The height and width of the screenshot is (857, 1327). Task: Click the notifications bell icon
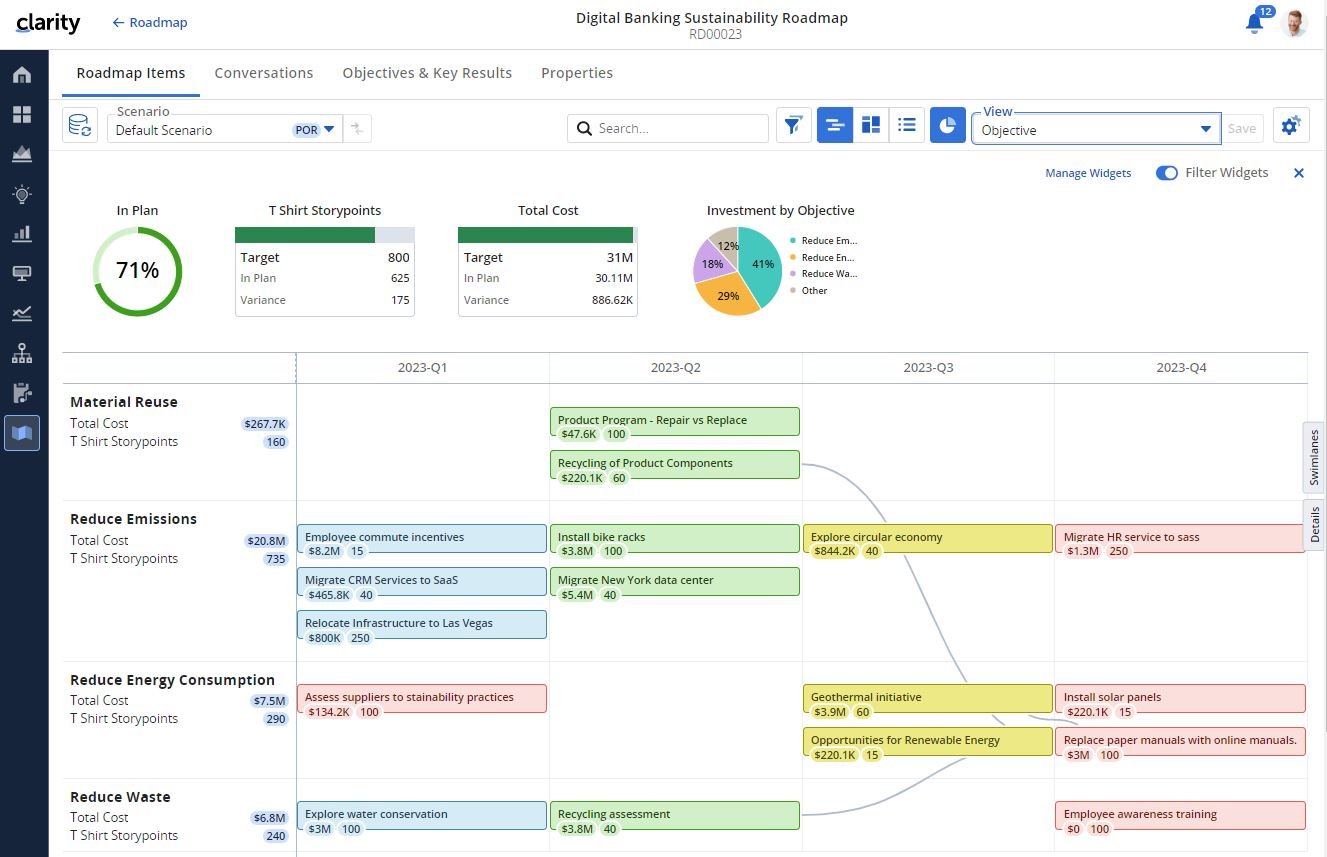[1254, 24]
